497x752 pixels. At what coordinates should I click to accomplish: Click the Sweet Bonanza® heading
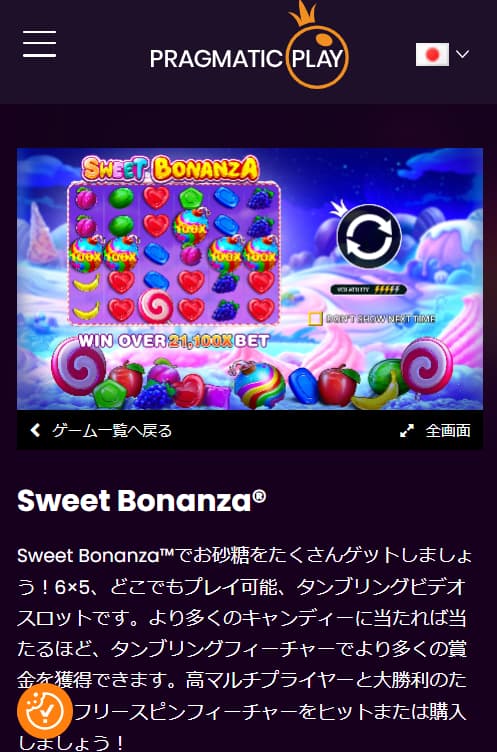(142, 500)
